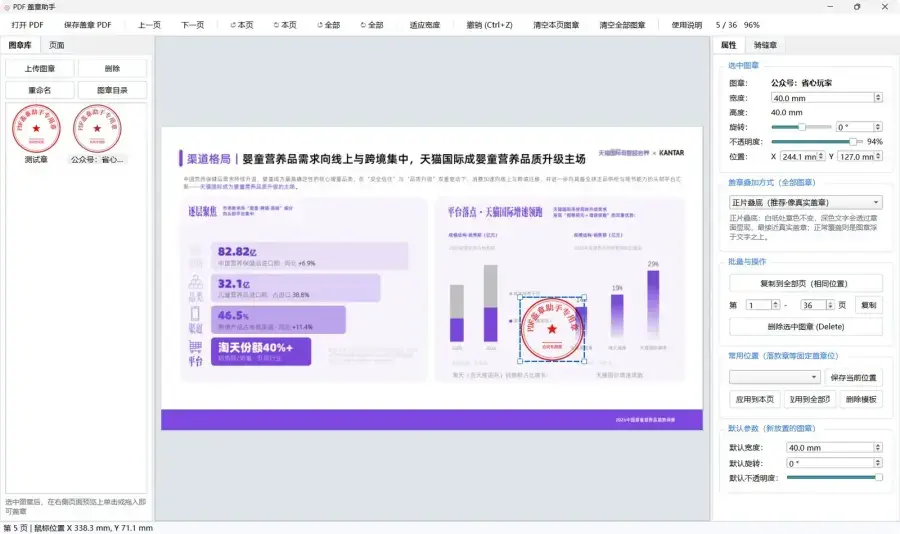Click the X position spinner arrows
The image size is (900, 534).
(821, 156)
